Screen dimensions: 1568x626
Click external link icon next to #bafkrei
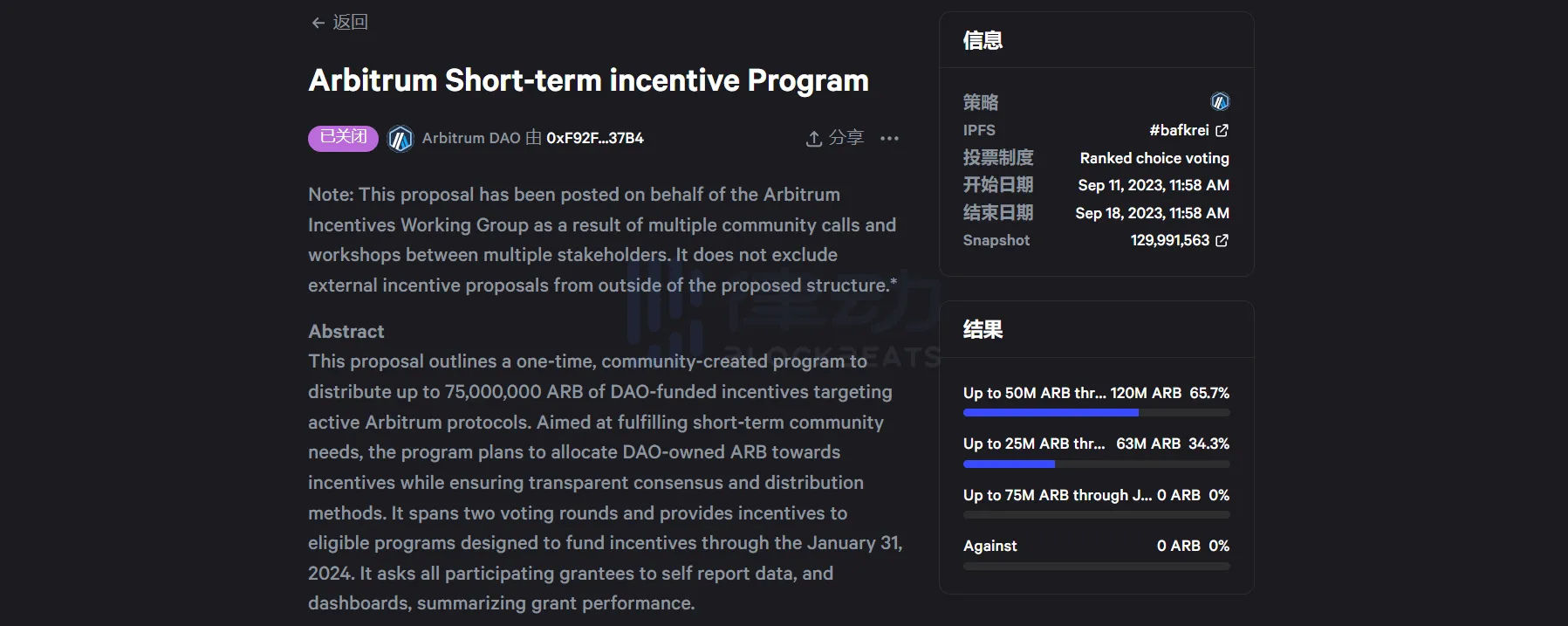(1222, 130)
